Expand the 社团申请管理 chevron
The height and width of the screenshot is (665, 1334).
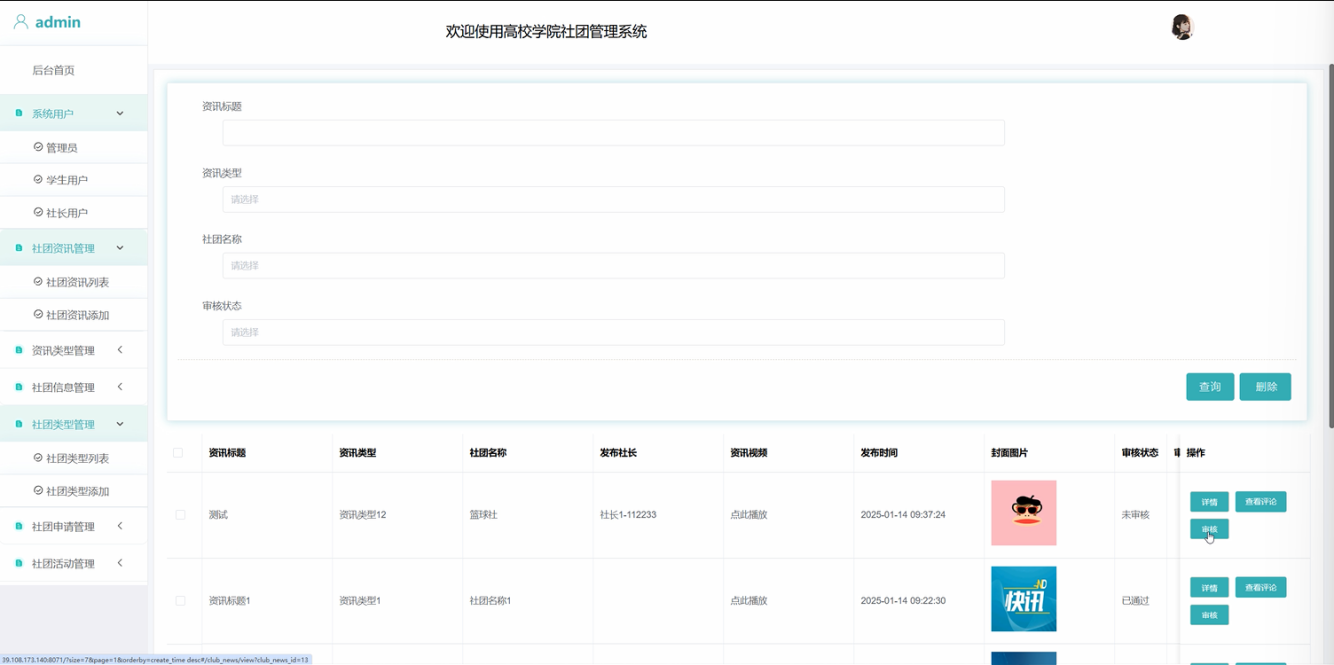click(x=120, y=526)
